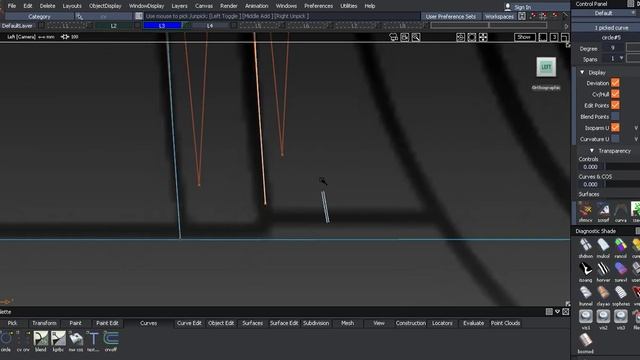Apply the box mode diagnostic shade

click(x=585, y=341)
